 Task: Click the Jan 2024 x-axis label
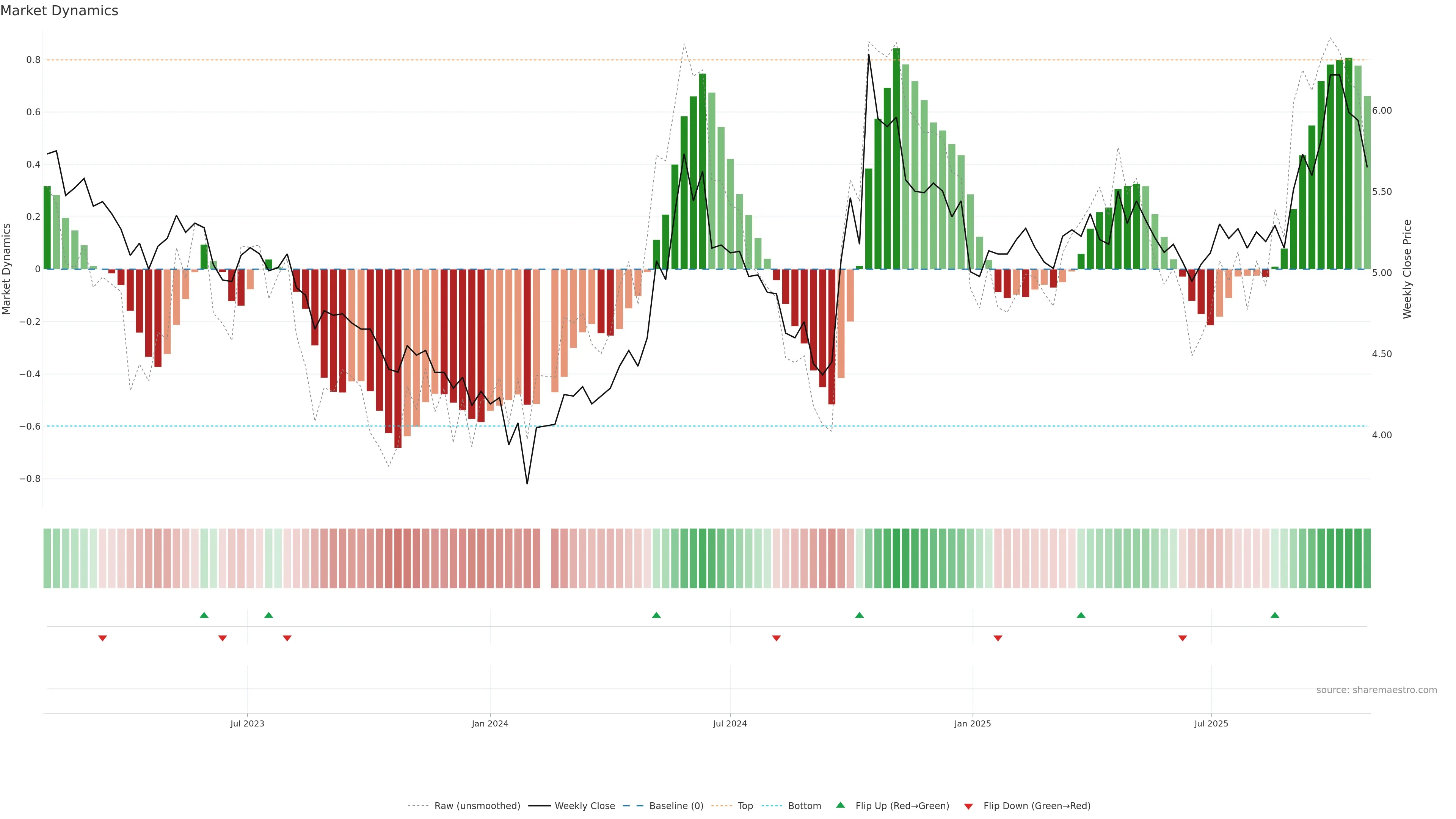tap(490, 723)
